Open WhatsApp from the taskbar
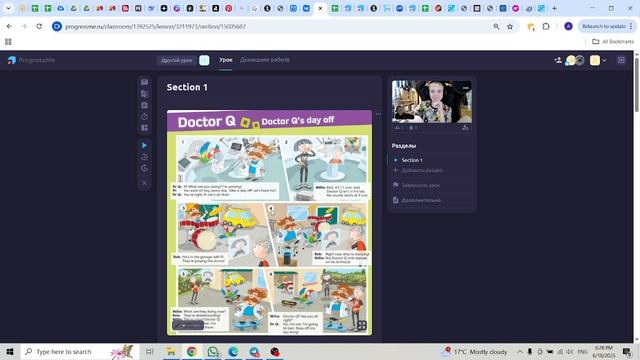The image size is (640, 360). (212, 351)
